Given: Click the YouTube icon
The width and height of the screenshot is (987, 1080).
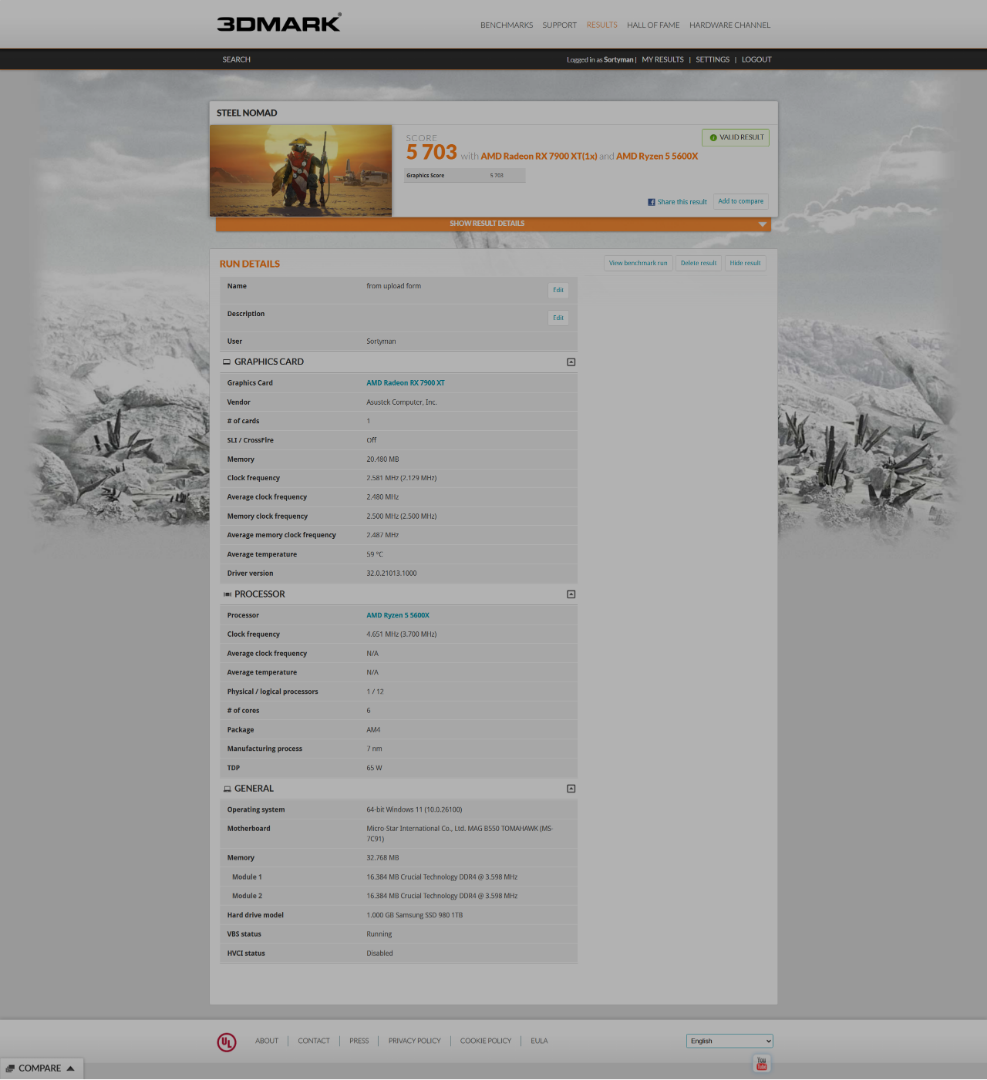Looking at the screenshot, I should (762, 1064).
